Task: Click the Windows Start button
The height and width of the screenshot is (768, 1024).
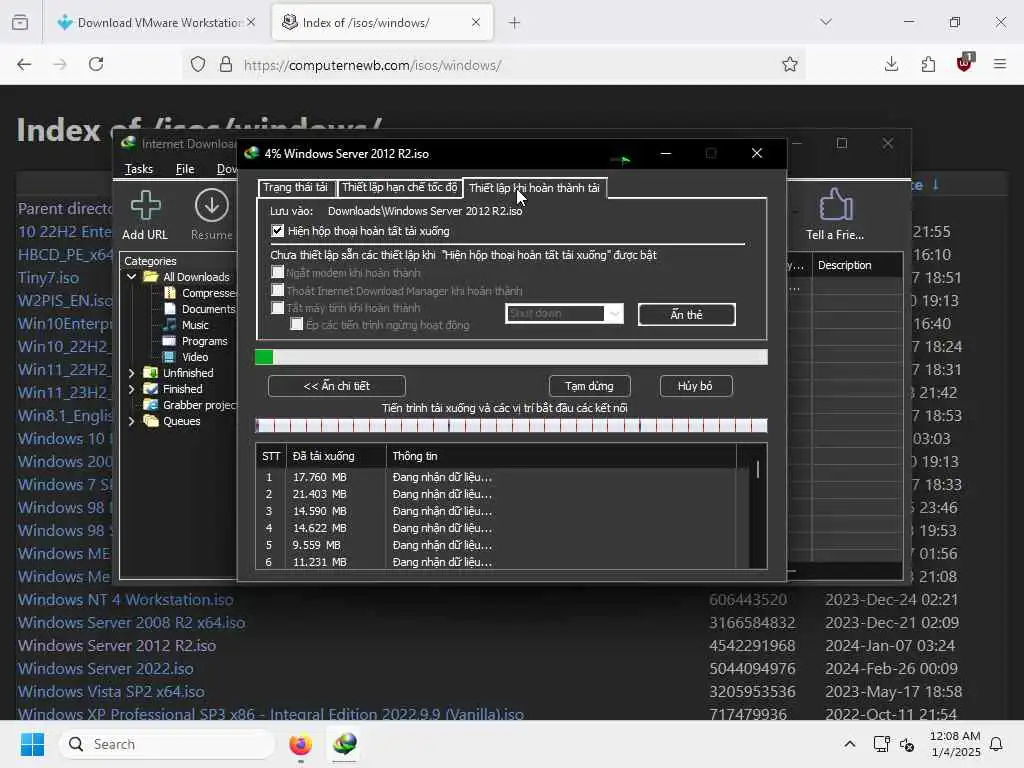Action: [32, 744]
